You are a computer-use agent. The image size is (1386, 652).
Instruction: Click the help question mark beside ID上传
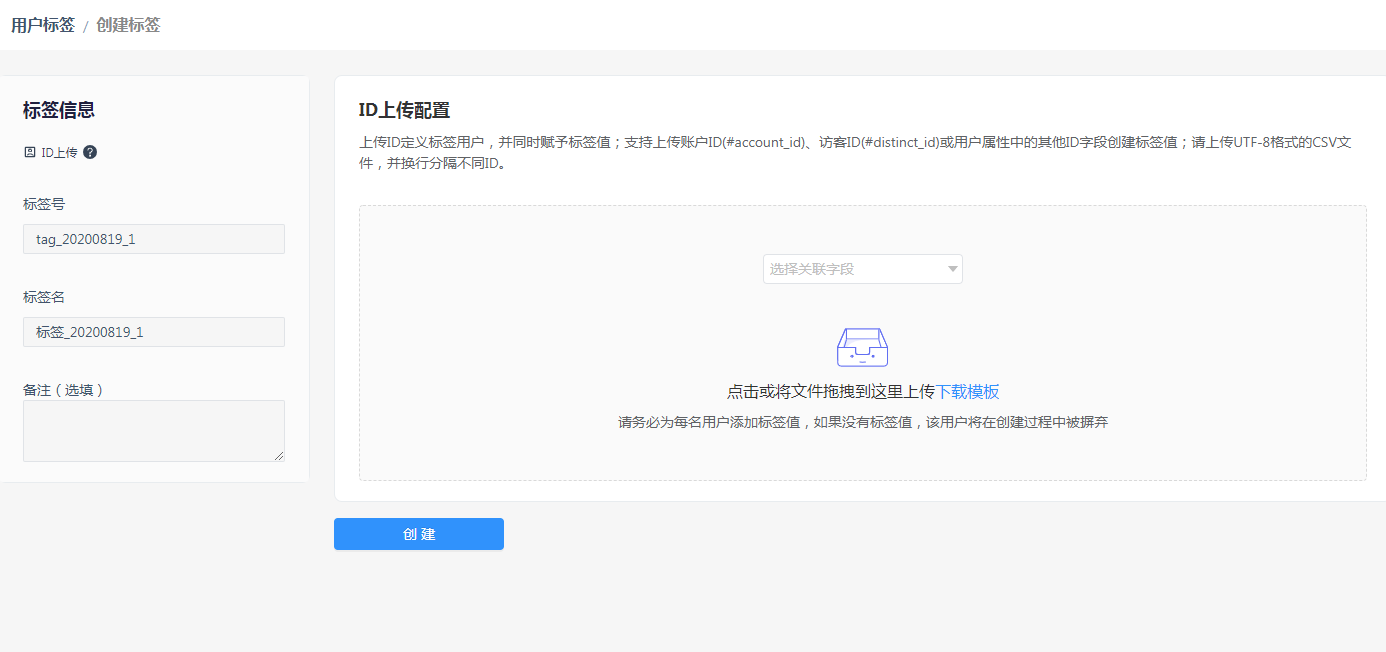90,152
